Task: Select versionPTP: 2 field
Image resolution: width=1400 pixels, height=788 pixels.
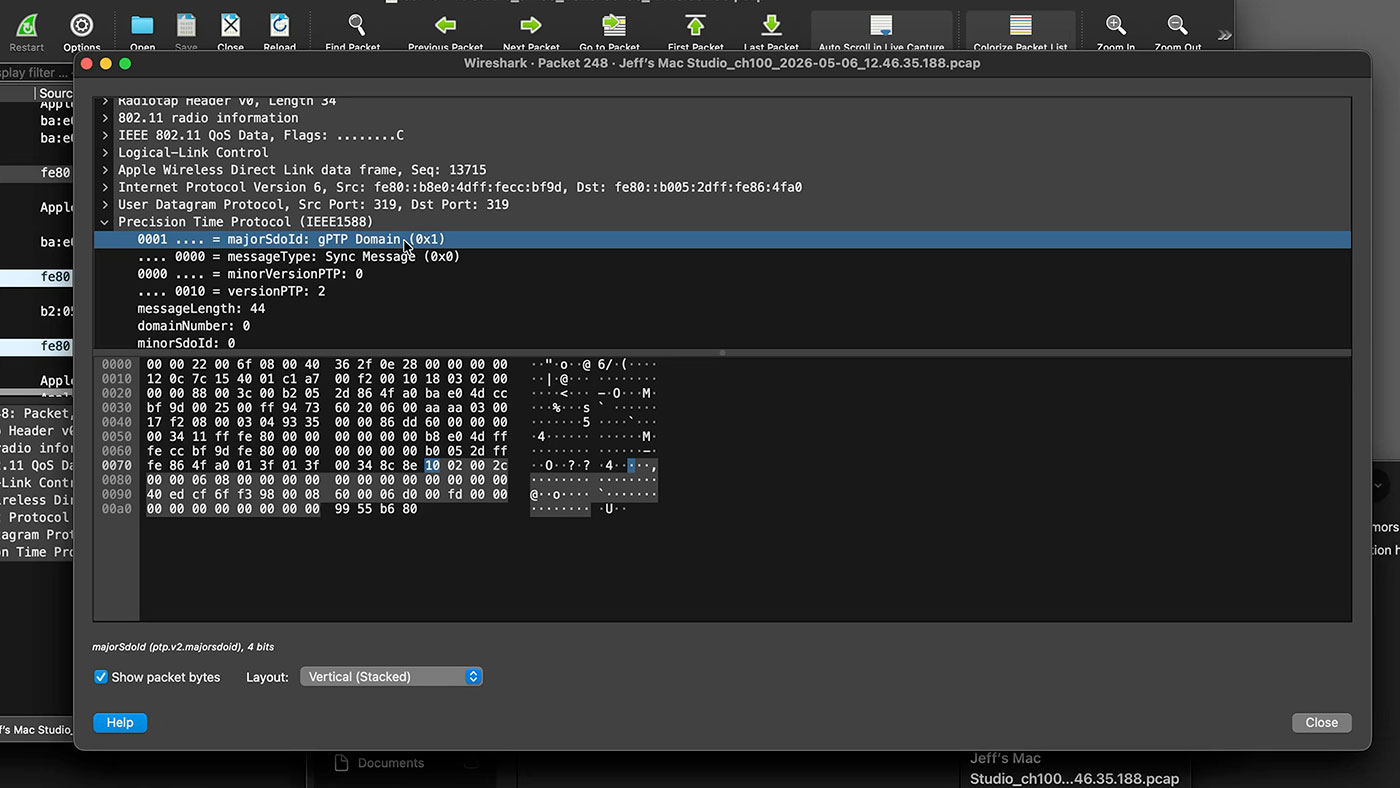Action: (x=722, y=291)
